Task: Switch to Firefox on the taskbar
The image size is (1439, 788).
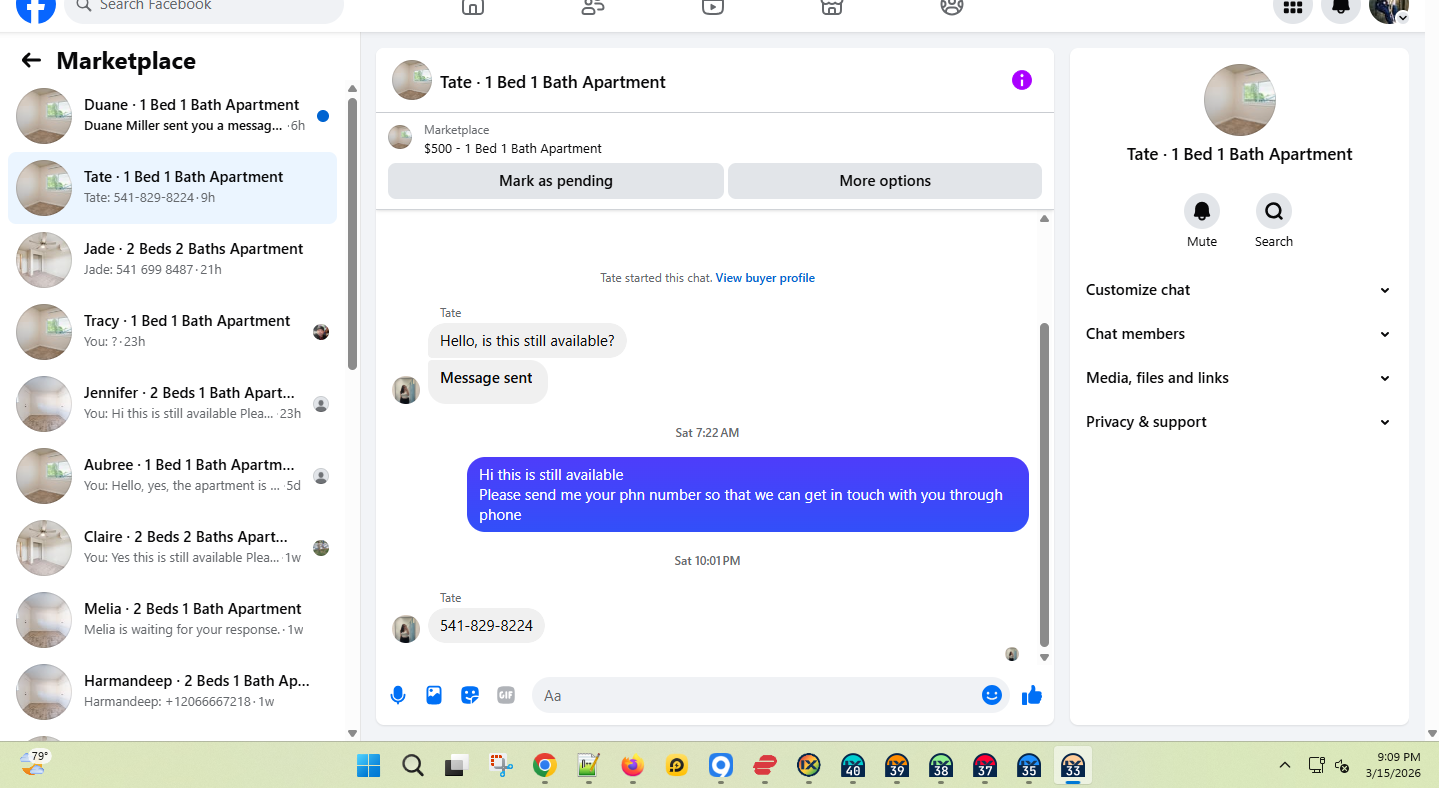Action: (632, 766)
